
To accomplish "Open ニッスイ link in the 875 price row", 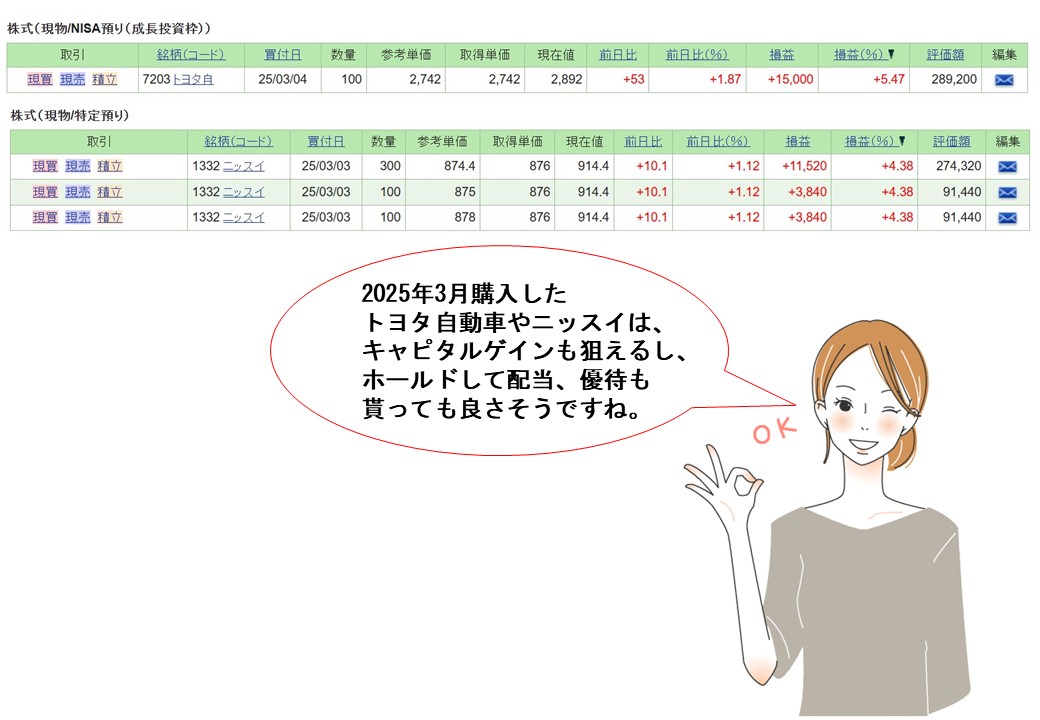I will [243, 192].
